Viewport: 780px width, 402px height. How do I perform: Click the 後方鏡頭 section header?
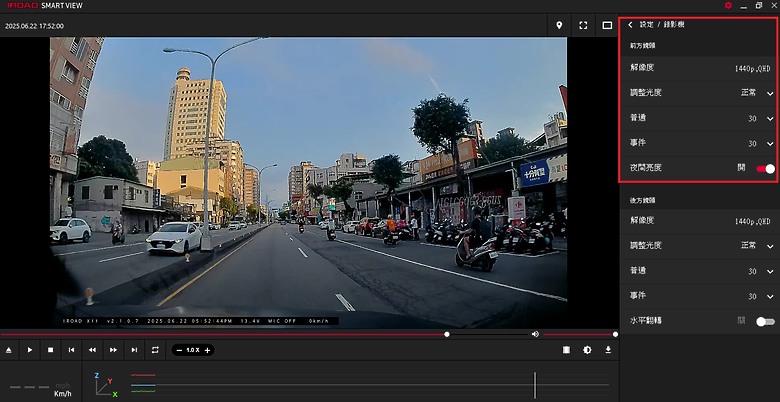coord(643,201)
